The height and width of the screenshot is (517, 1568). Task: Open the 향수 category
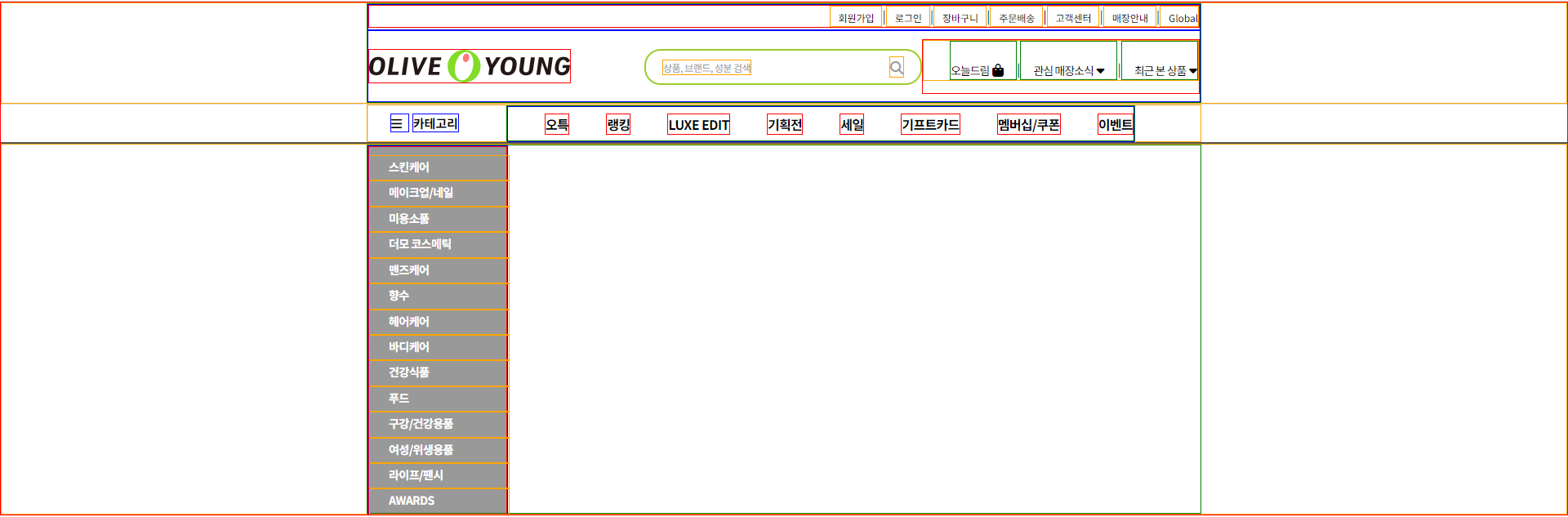[439, 296]
